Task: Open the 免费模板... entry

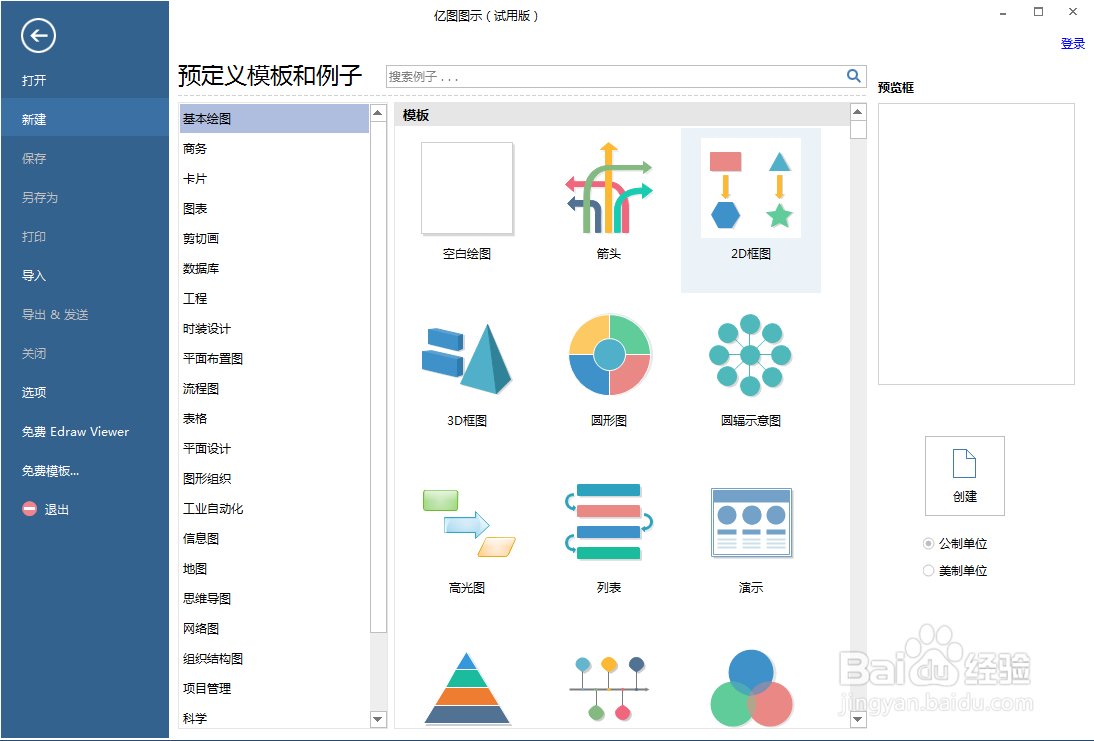Action: click(84, 471)
